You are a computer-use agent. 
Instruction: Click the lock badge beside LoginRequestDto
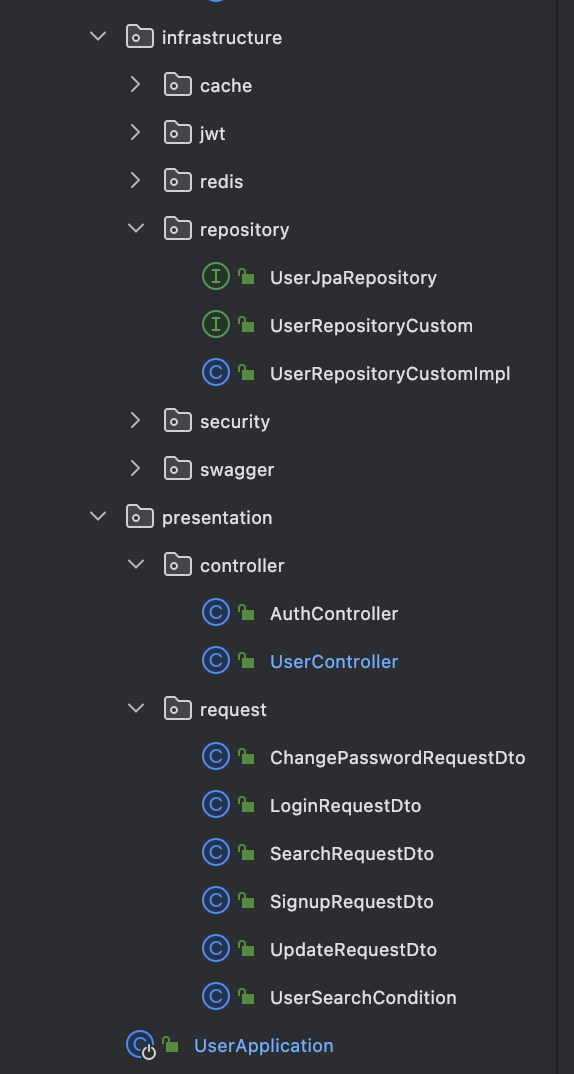[247, 805]
